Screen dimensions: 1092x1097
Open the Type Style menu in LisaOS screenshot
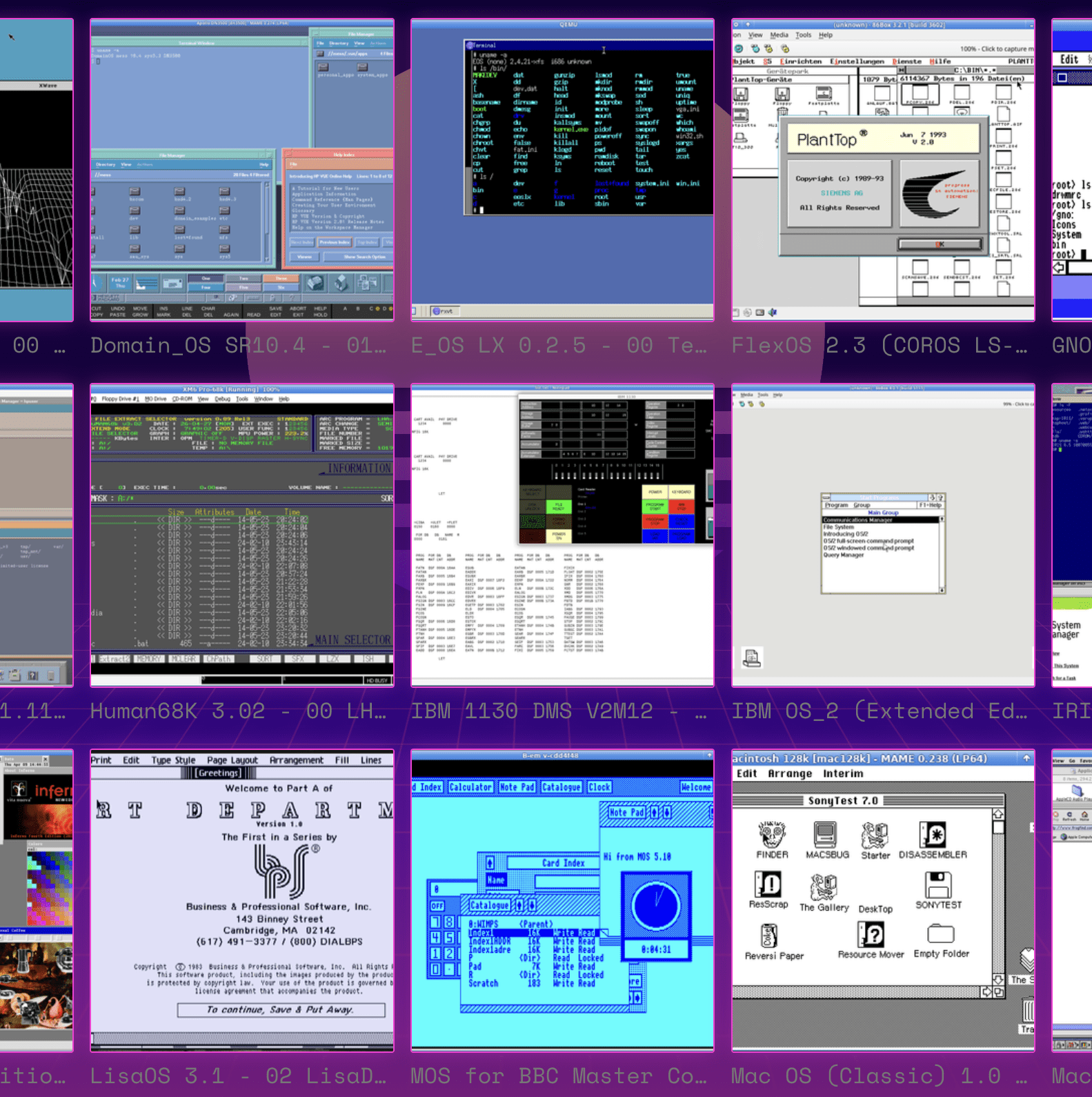coord(173,760)
